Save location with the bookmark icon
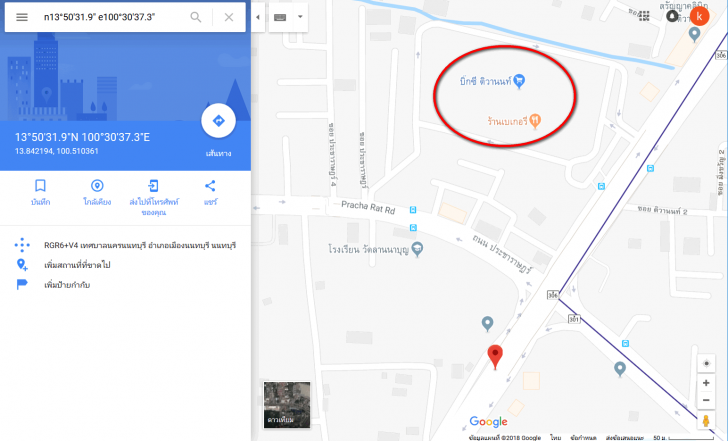728x441 pixels. (x=40, y=186)
